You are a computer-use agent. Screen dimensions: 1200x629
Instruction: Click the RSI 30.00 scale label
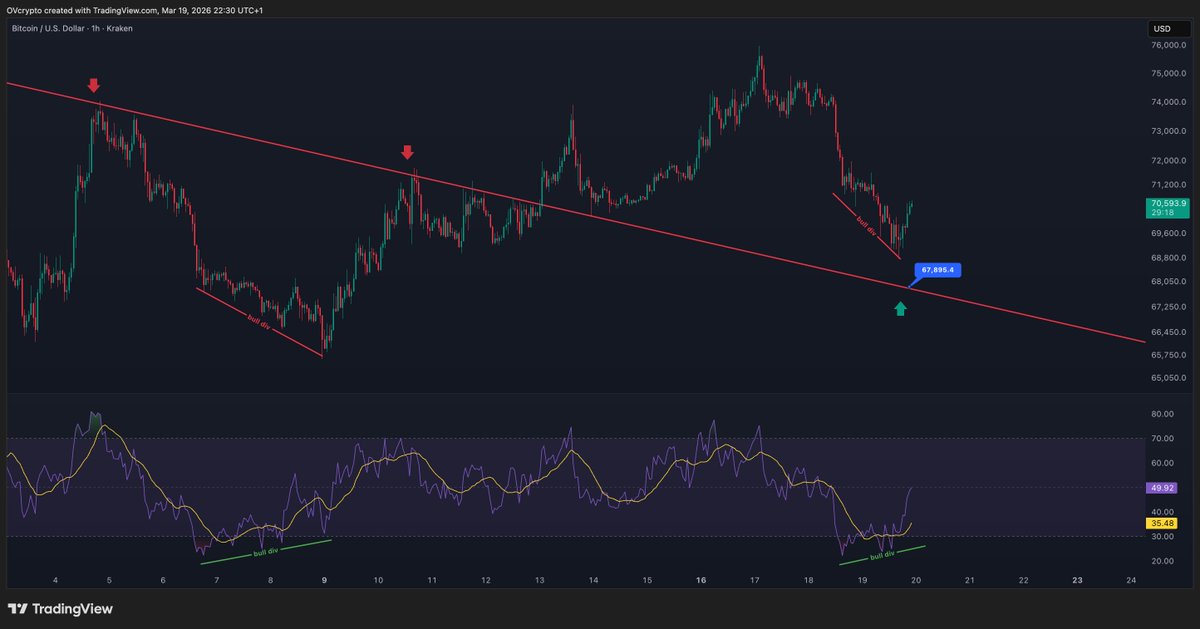tap(1162, 537)
